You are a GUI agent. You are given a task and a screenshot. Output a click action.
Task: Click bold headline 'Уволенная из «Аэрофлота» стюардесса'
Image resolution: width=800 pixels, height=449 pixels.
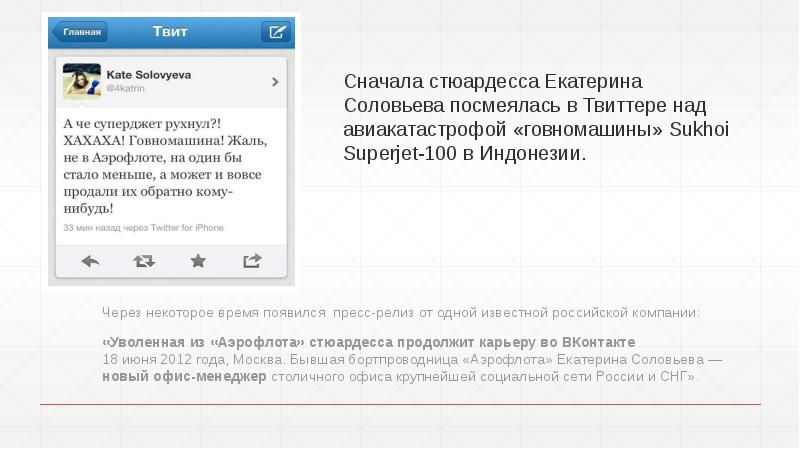point(368,342)
